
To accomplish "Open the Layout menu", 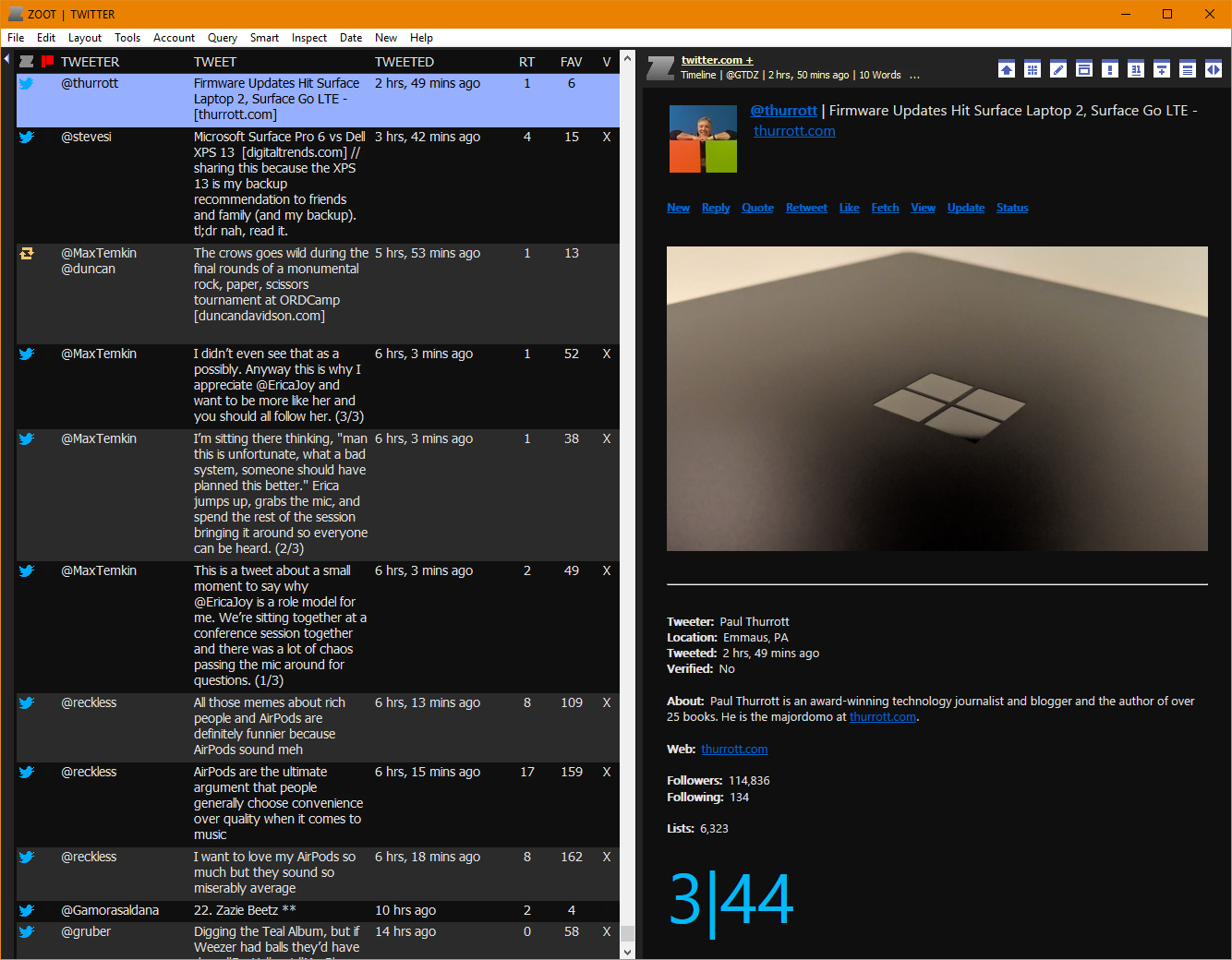I will click(x=85, y=38).
